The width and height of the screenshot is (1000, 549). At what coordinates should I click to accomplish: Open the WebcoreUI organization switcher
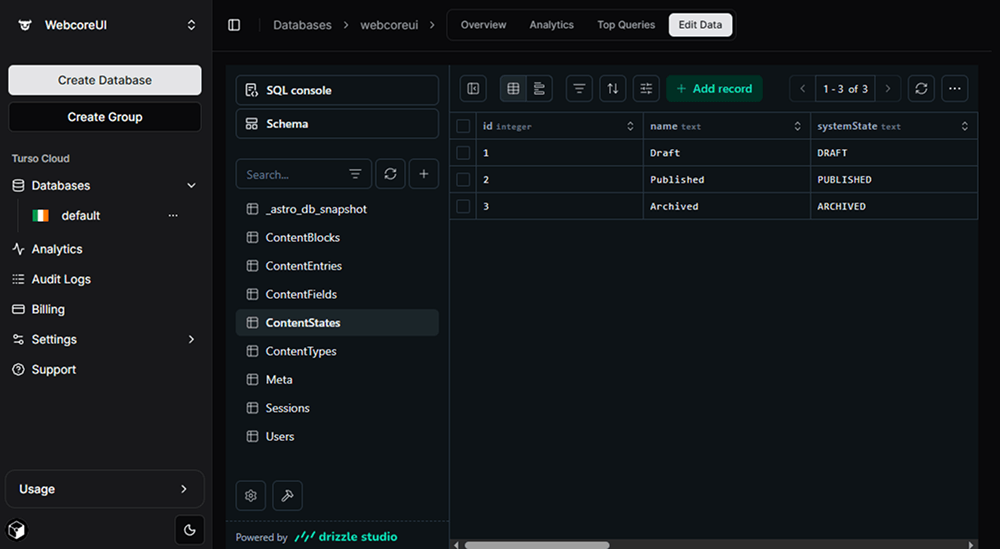coord(191,25)
